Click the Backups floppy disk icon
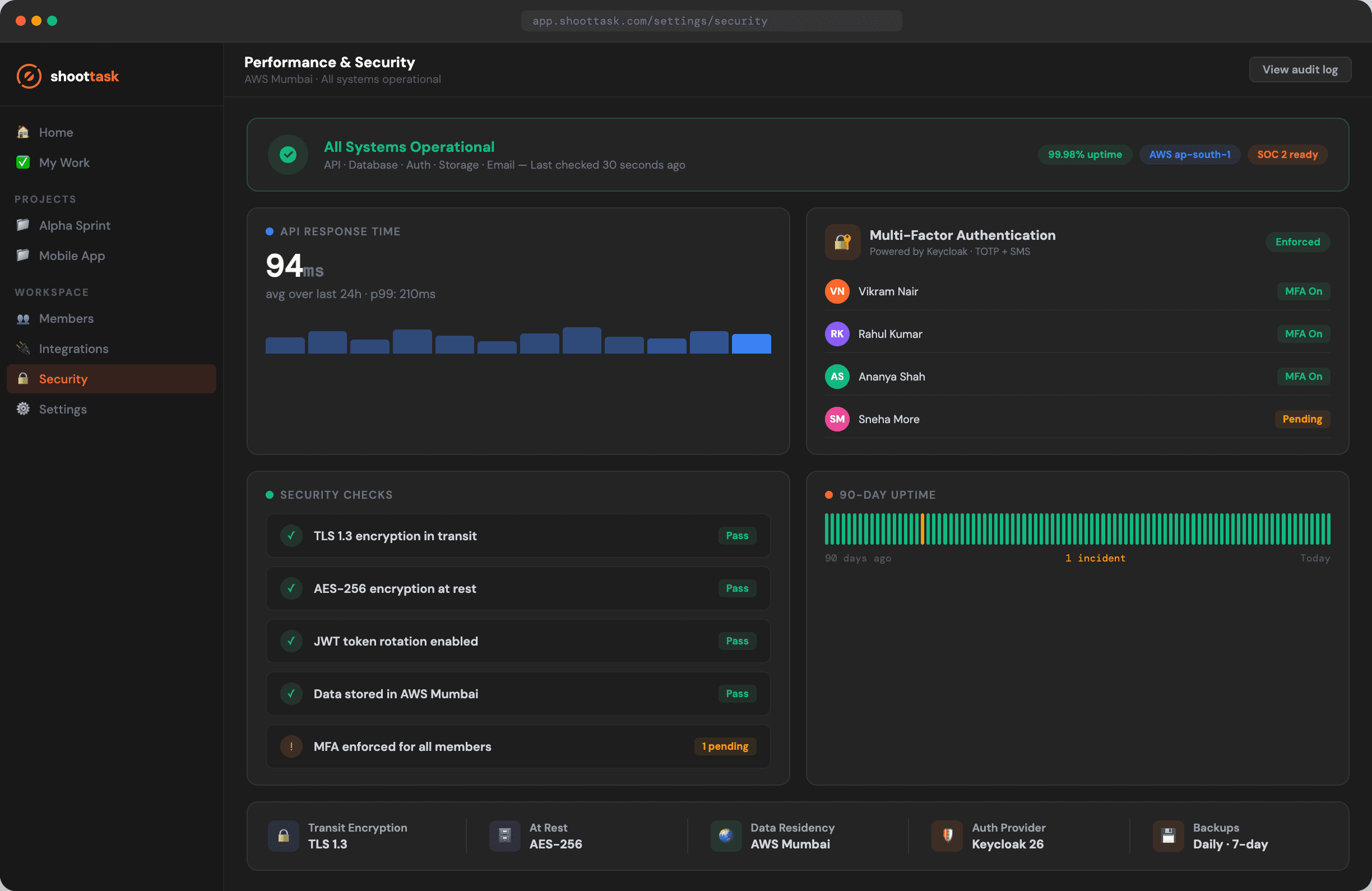 1168,836
